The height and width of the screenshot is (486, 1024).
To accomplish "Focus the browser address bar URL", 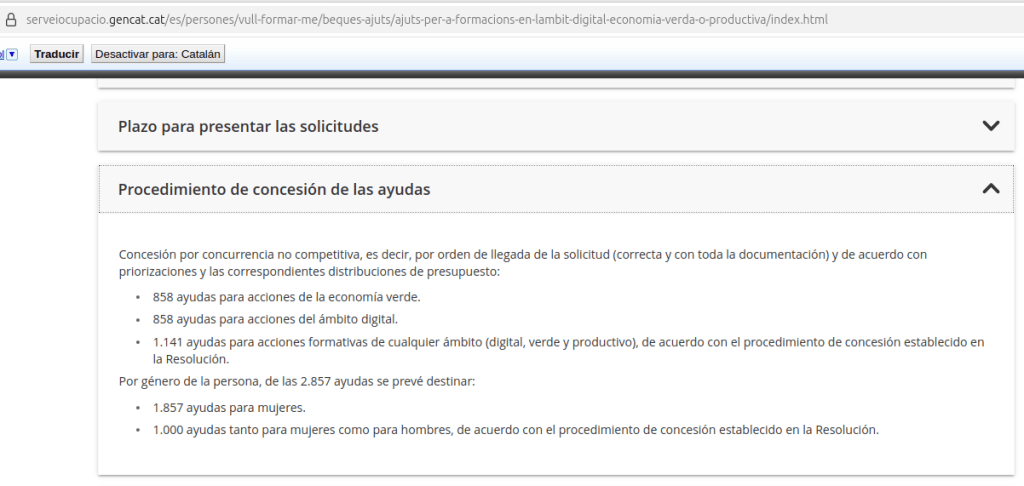I will (500, 20).
